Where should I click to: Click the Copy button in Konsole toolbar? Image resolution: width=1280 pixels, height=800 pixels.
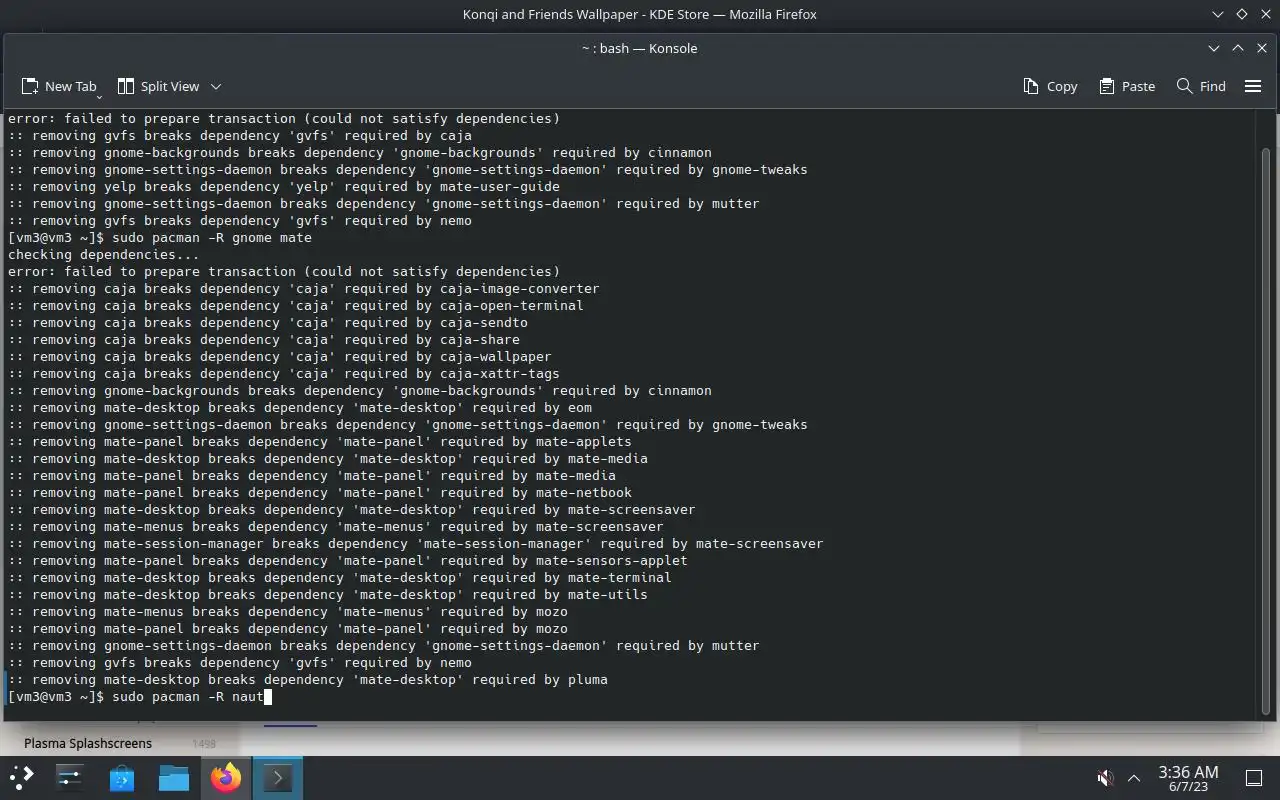(x=1050, y=86)
